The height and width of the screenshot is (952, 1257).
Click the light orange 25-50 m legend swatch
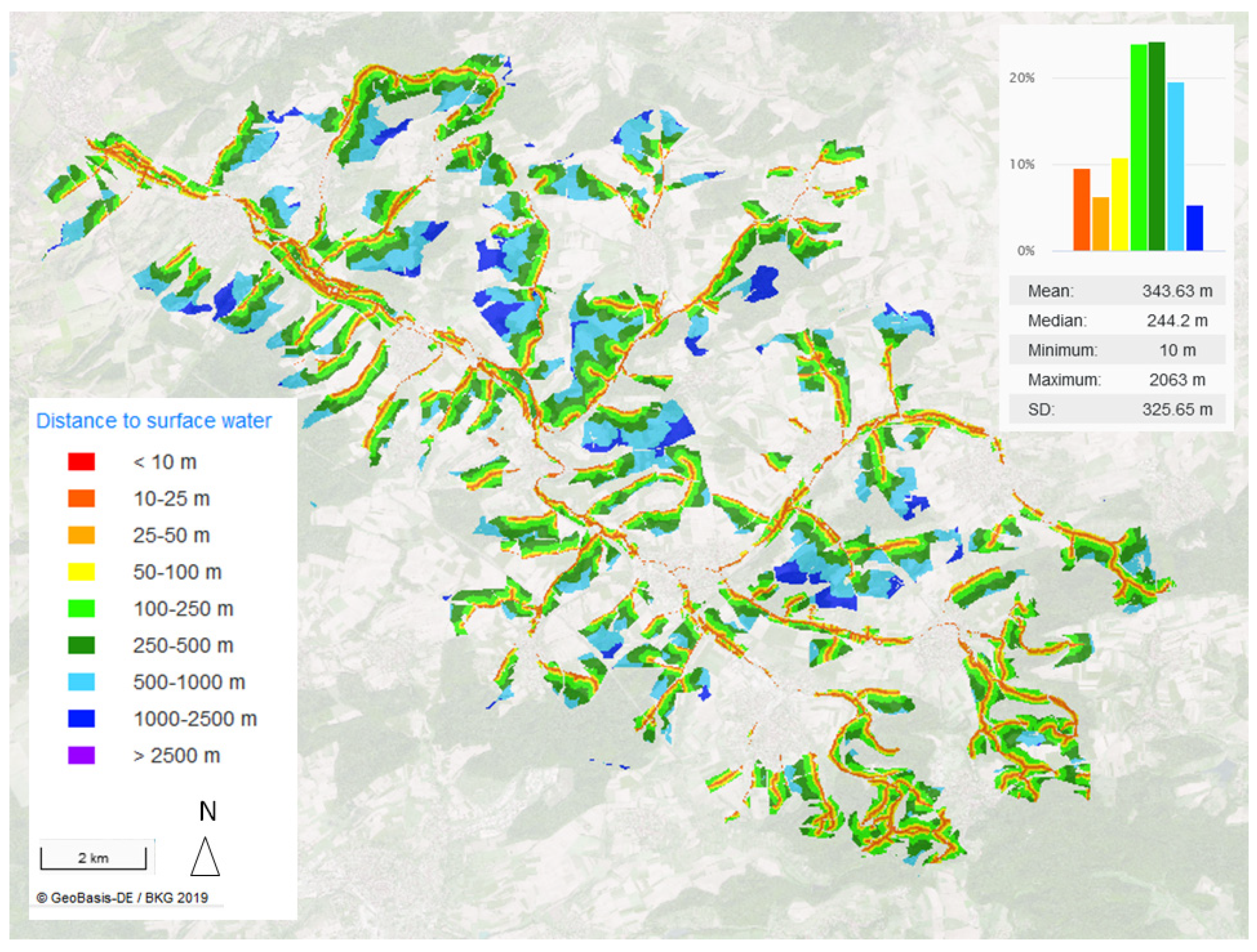click(81, 535)
